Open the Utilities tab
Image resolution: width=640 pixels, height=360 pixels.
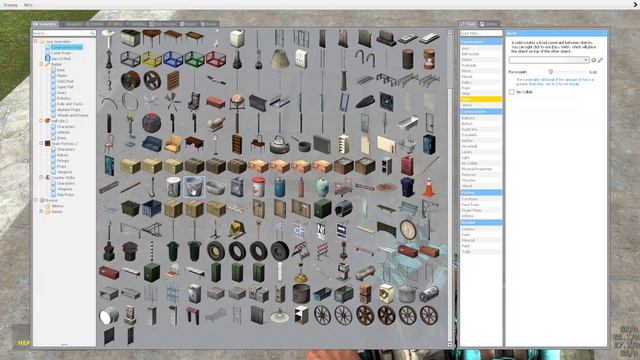click(489, 24)
